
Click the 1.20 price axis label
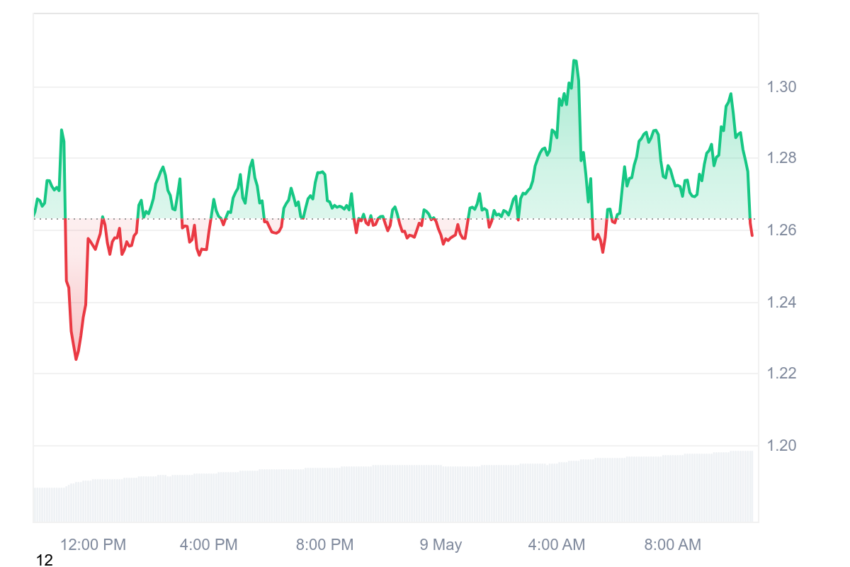pyautogui.click(x=781, y=446)
